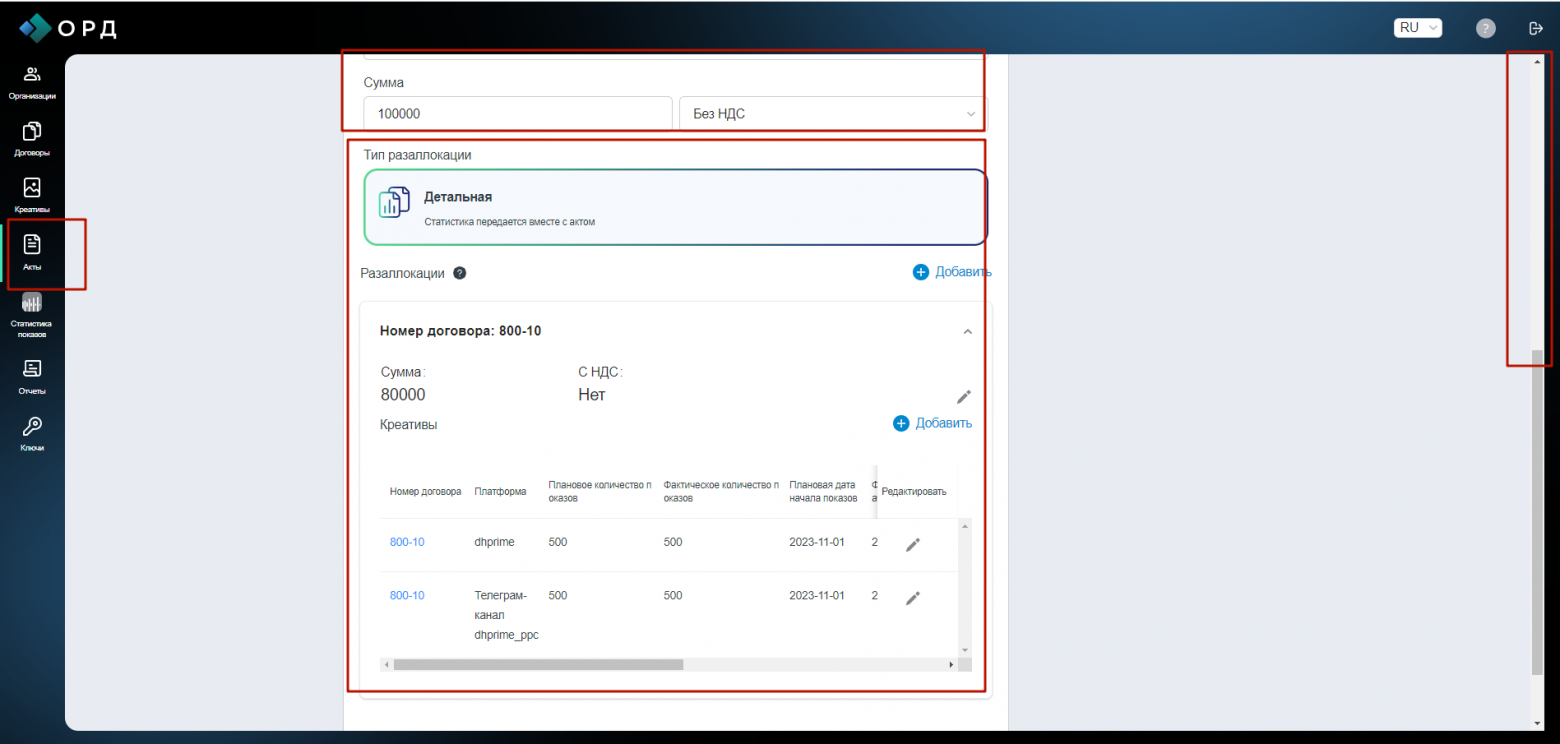Open the Ключи sidebar section
The image size is (1560, 744).
coord(32,433)
